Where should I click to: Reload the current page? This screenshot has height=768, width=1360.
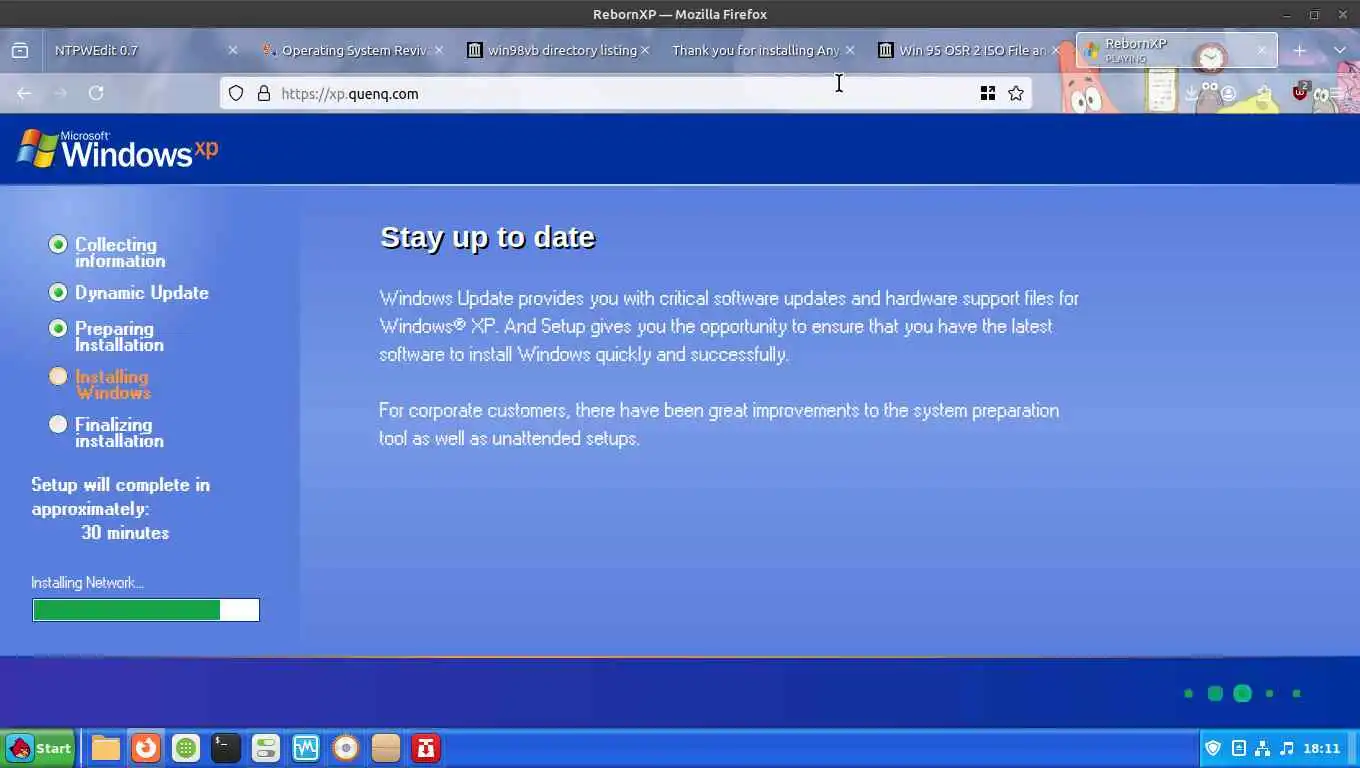tap(96, 93)
